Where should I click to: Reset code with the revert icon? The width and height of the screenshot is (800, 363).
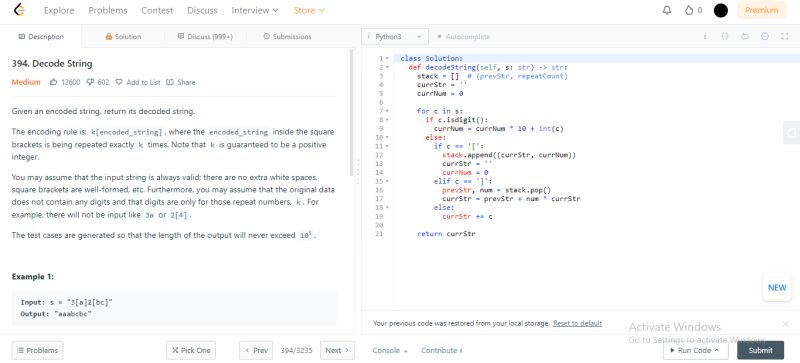tap(744, 37)
